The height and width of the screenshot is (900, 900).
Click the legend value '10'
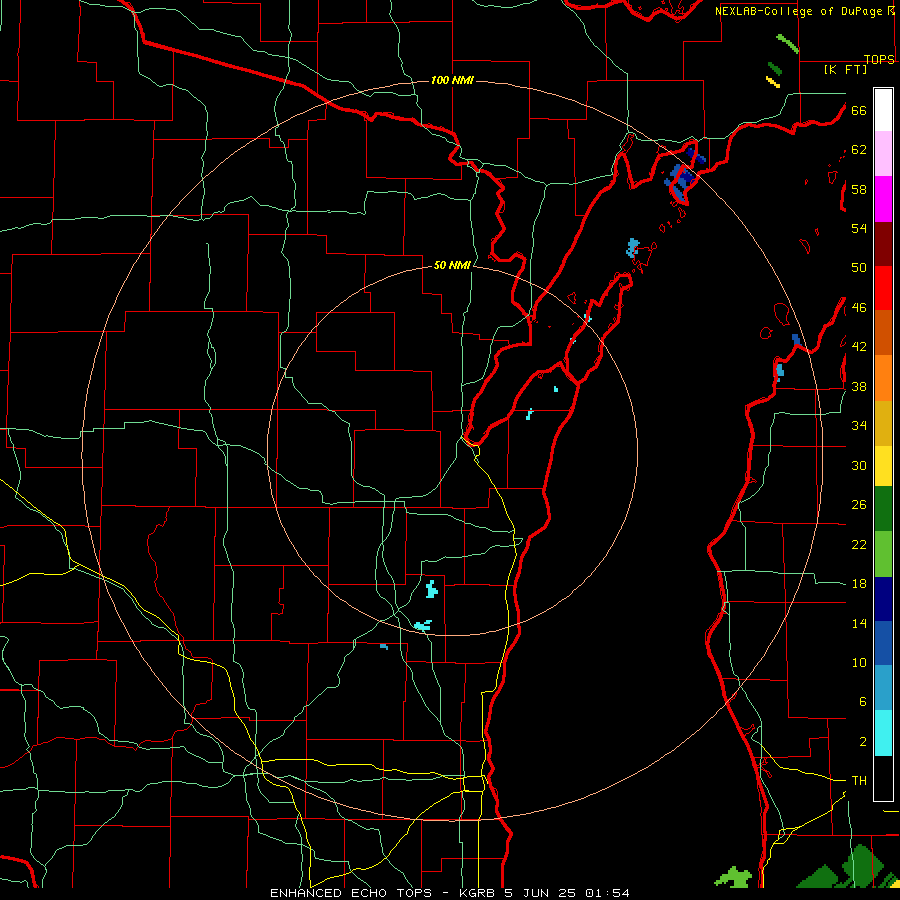(x=859, y=662)
